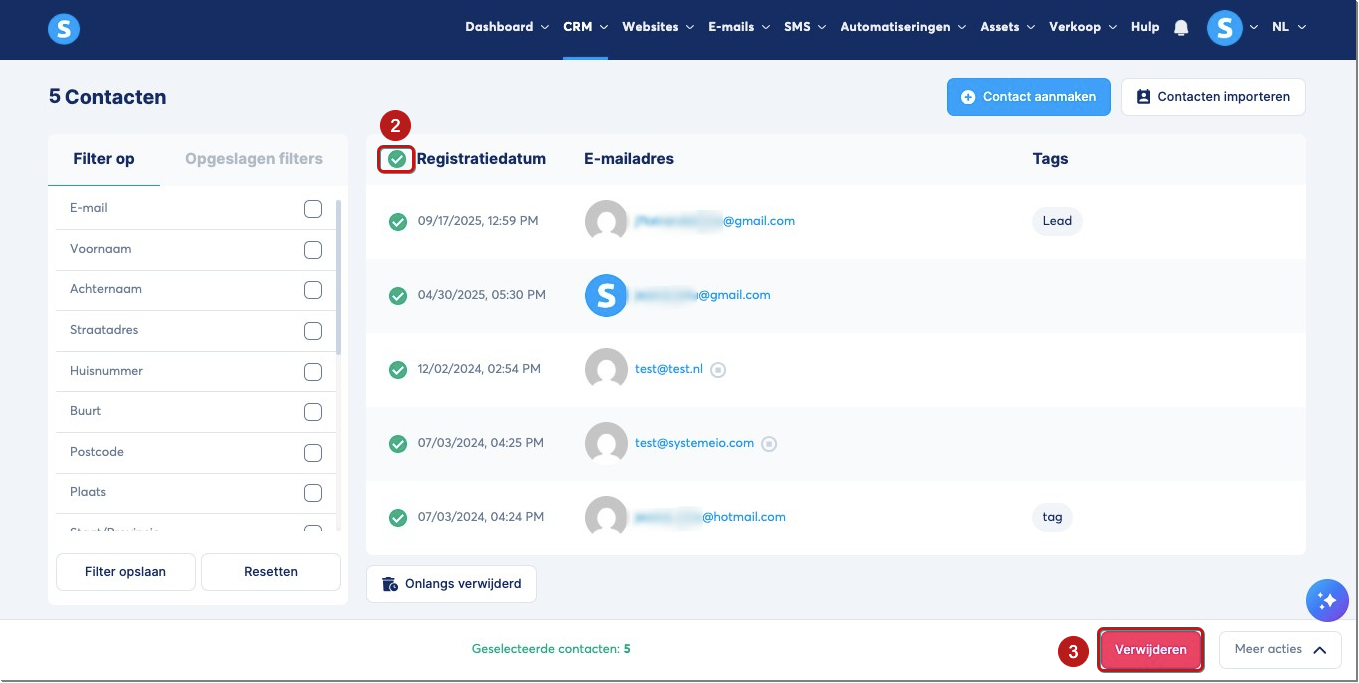Click the Lead tag

(x=1057, y=222)
